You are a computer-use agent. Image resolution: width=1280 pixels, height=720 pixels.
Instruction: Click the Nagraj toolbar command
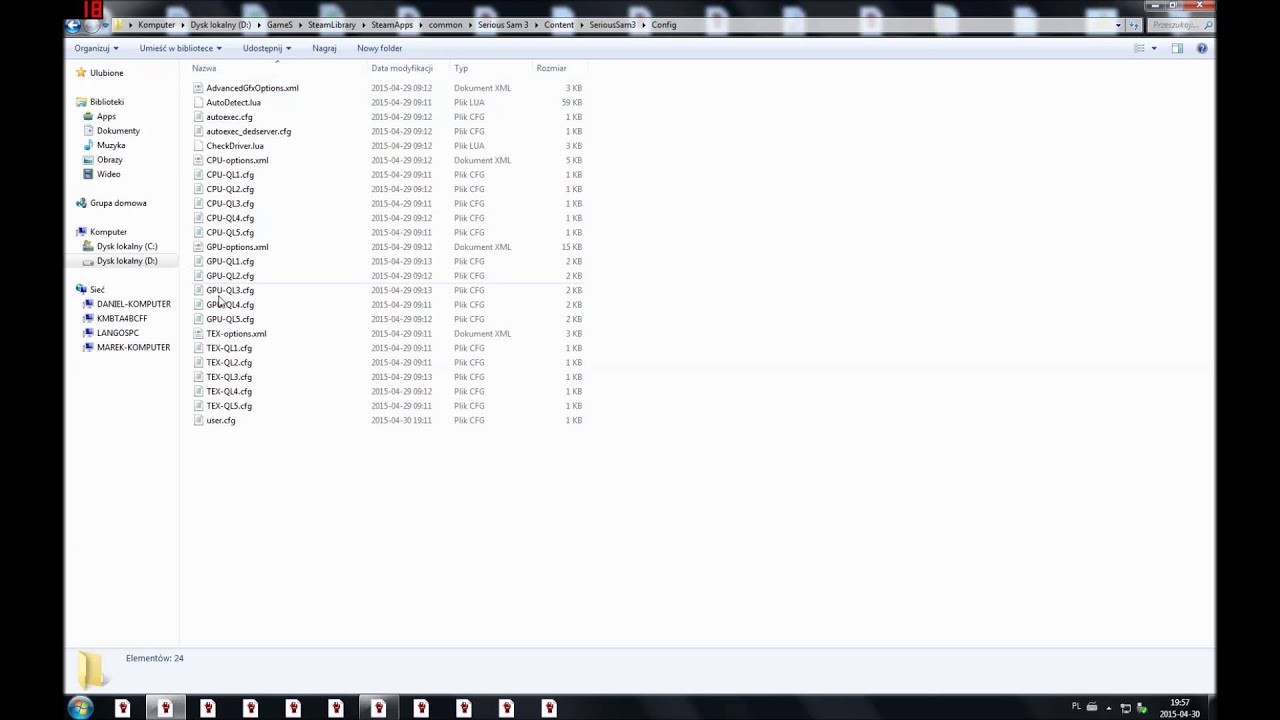click(324, 48)
